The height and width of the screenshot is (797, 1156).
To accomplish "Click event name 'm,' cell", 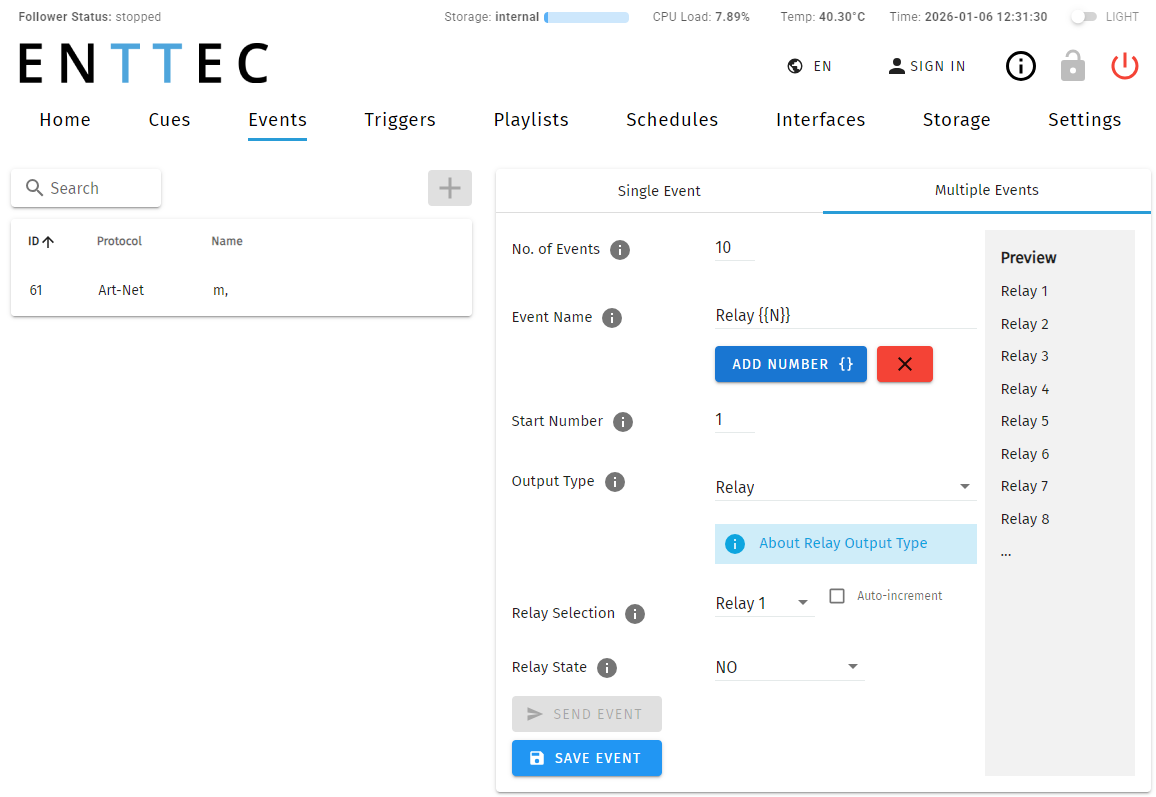I will coord(220,290).
